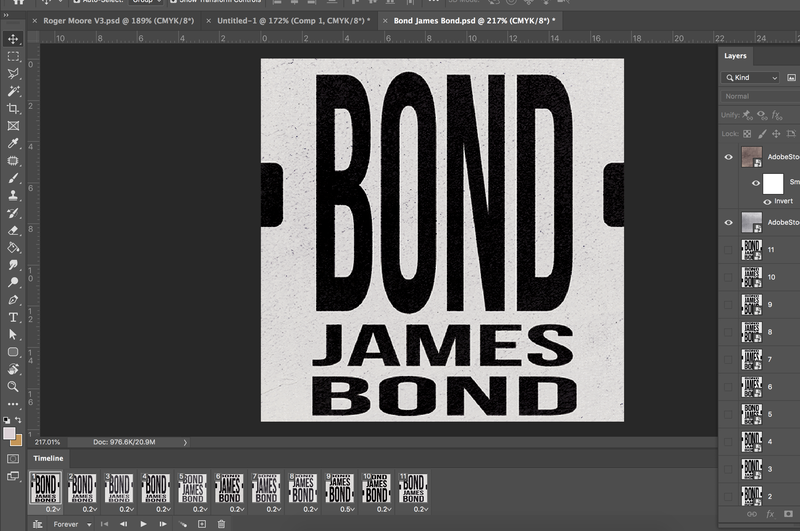800x531 pixels.
Task: Select the Rectangular Marquee tool
Action: click(x=13, y=56)
